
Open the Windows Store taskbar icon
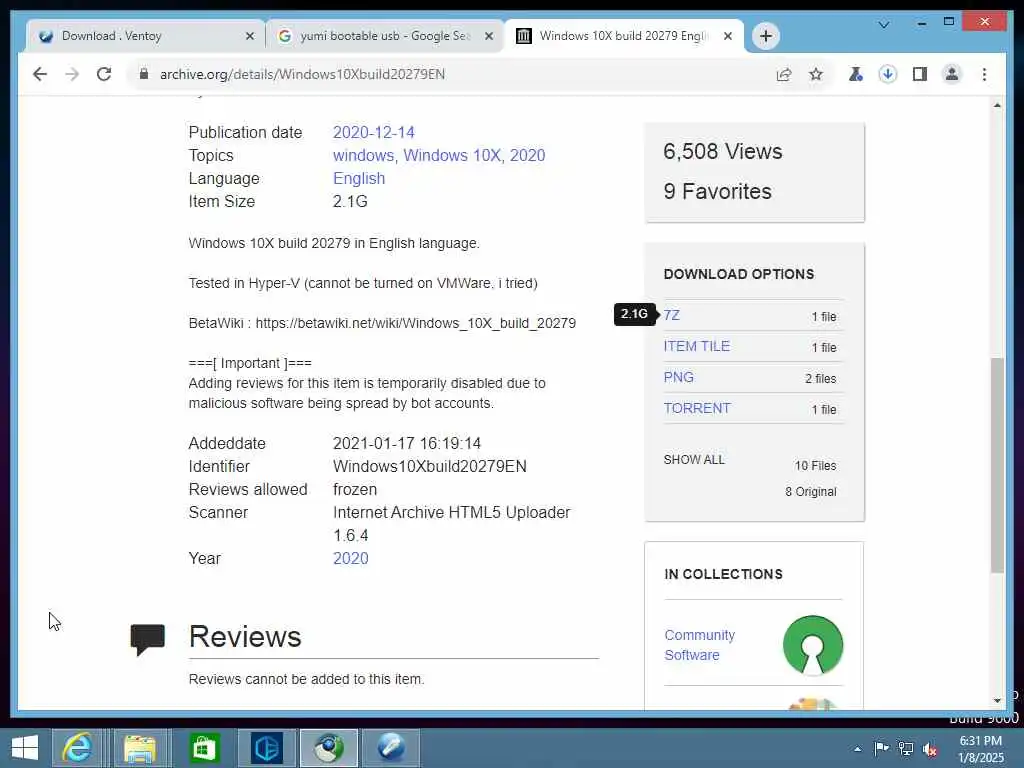coord(204,748)
